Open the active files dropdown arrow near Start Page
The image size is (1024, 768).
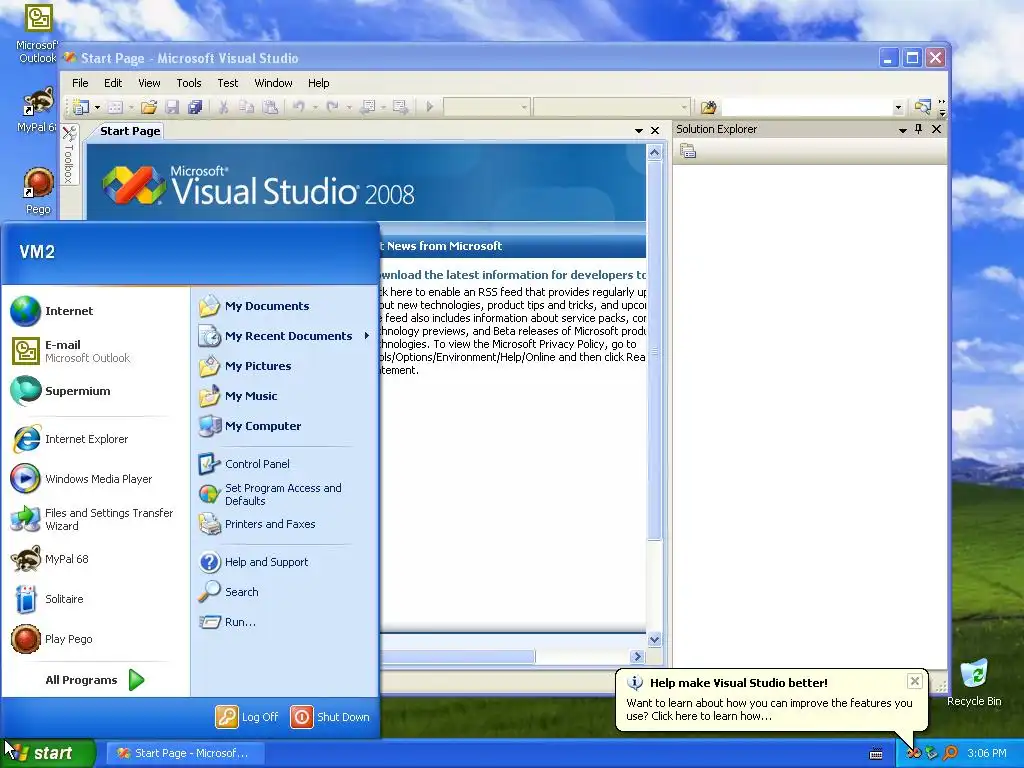pos(639,131)
